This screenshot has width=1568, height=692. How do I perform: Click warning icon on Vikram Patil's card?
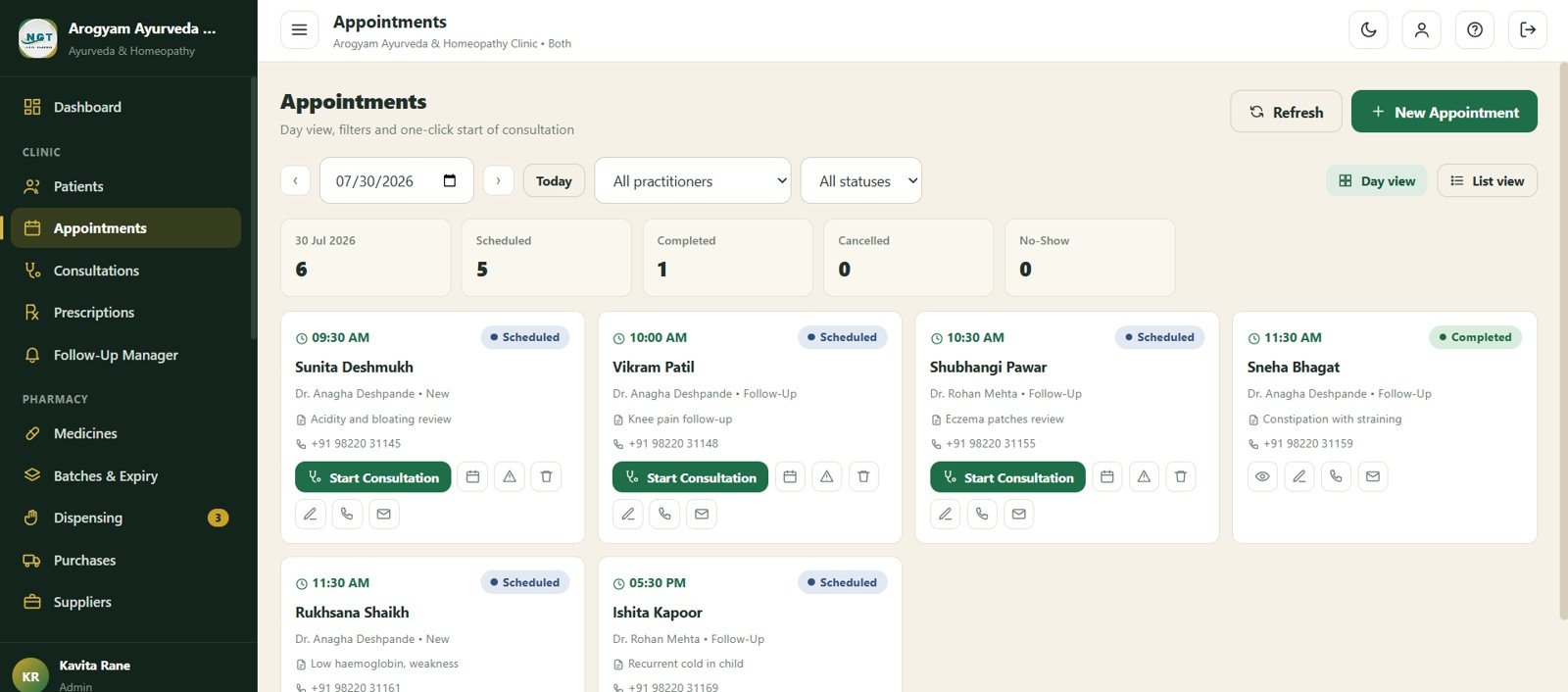(827, 476)
